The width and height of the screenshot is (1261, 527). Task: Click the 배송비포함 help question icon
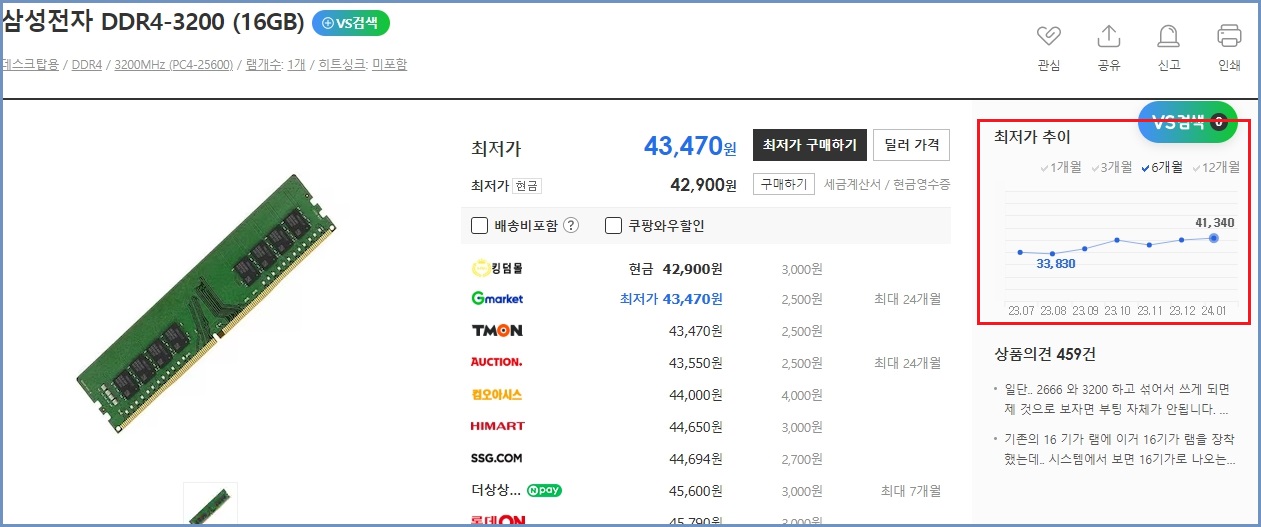(x=571, y=225)
